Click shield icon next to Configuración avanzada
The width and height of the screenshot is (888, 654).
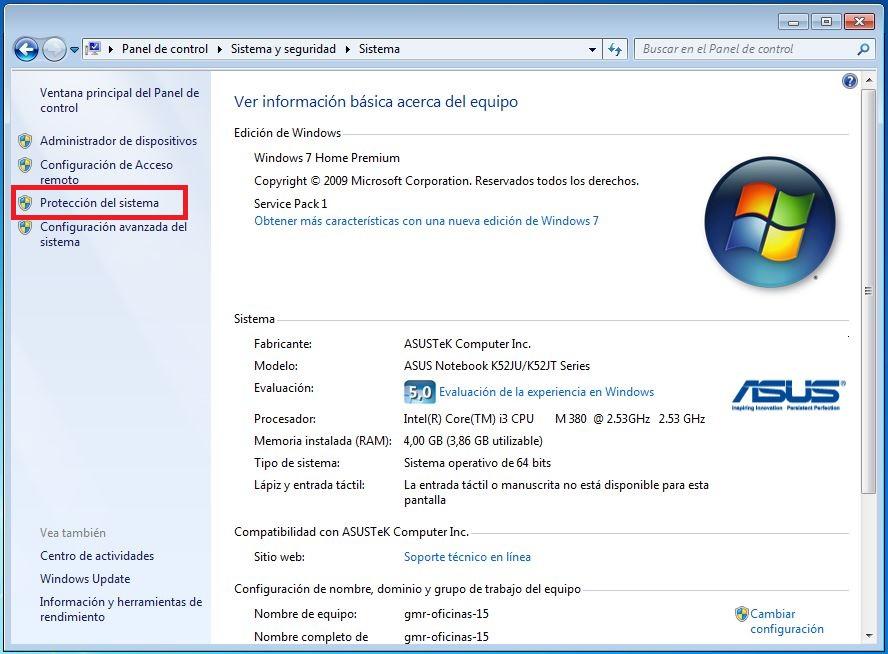(25, 228)
